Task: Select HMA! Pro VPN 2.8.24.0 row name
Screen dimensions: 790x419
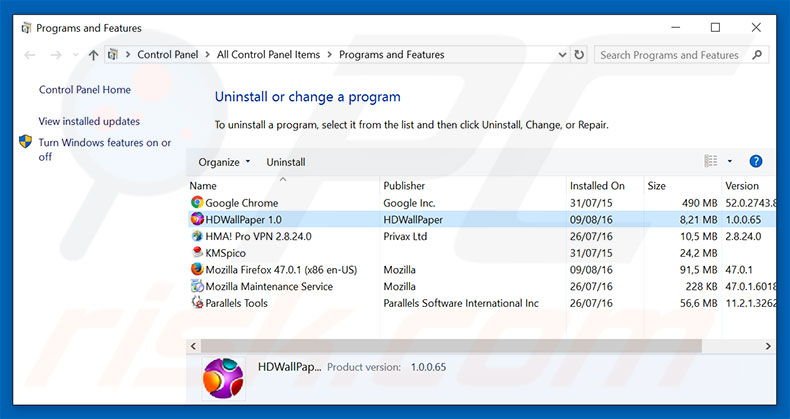Action: click(258, 236)
